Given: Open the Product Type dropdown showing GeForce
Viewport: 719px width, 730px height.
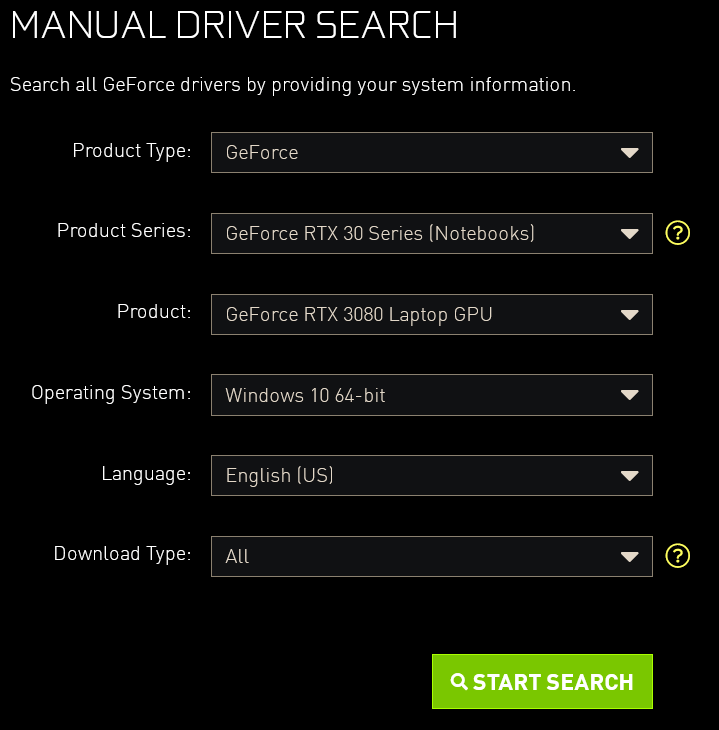Looking at the screenshot, I should [x=432, y=152].
